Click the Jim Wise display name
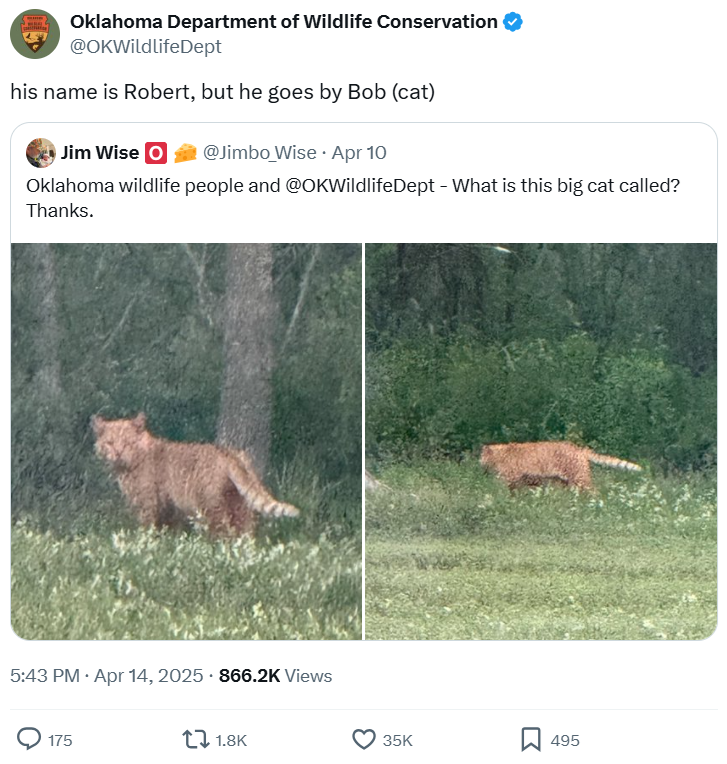This screenshot has width=727, height=764. (100, 153)
